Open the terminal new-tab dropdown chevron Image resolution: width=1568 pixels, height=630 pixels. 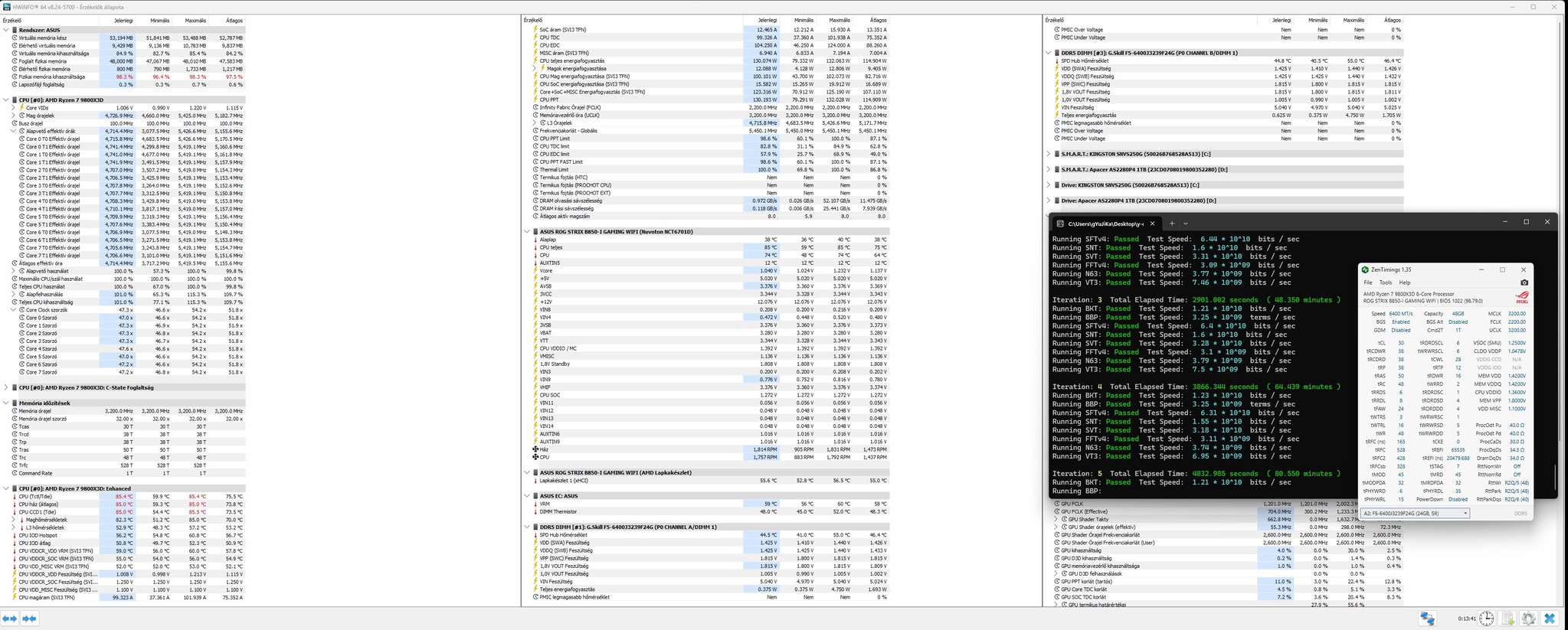click(x=1186, y=224)
